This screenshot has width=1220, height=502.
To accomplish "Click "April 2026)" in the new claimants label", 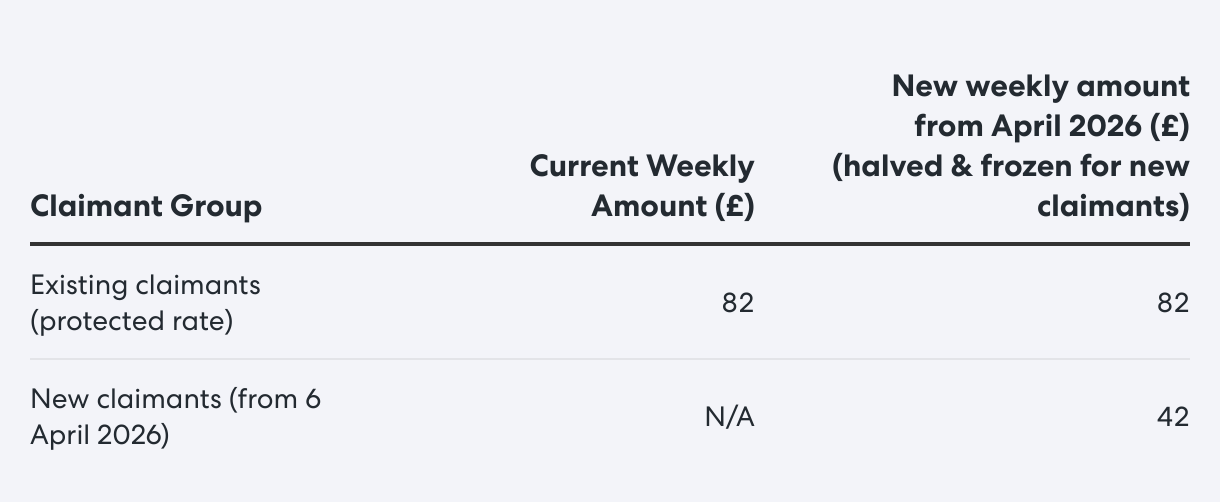I will pos(100,437).
